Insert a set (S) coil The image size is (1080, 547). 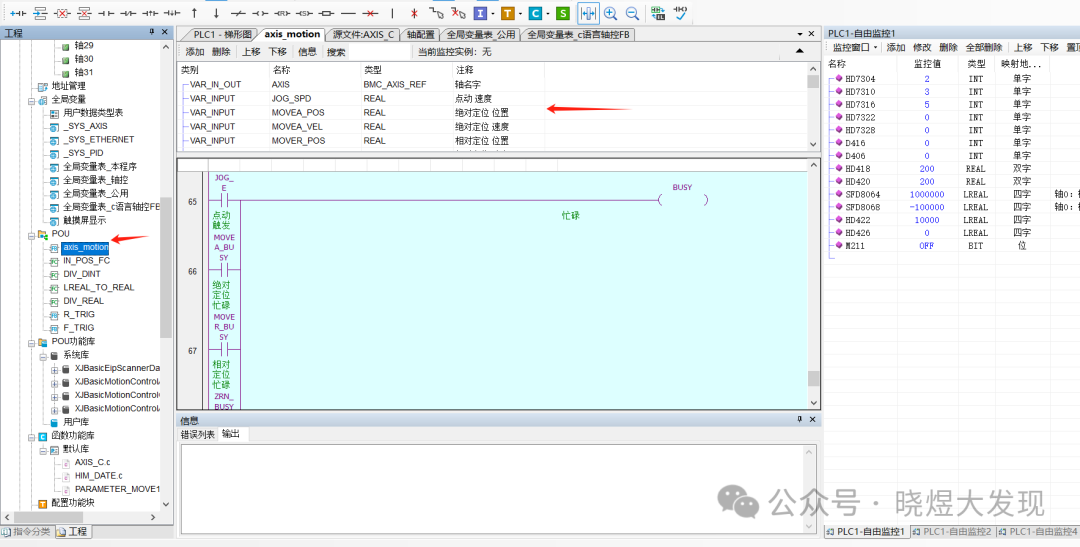pyautogui.click(x=304, y=13)
